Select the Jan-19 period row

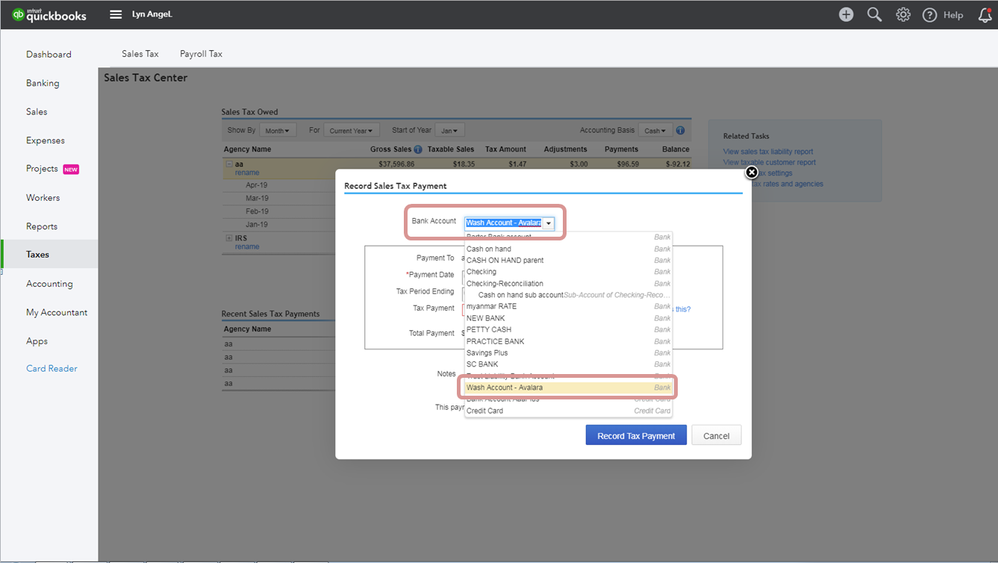pyautogui.click(x=257, y=225)
